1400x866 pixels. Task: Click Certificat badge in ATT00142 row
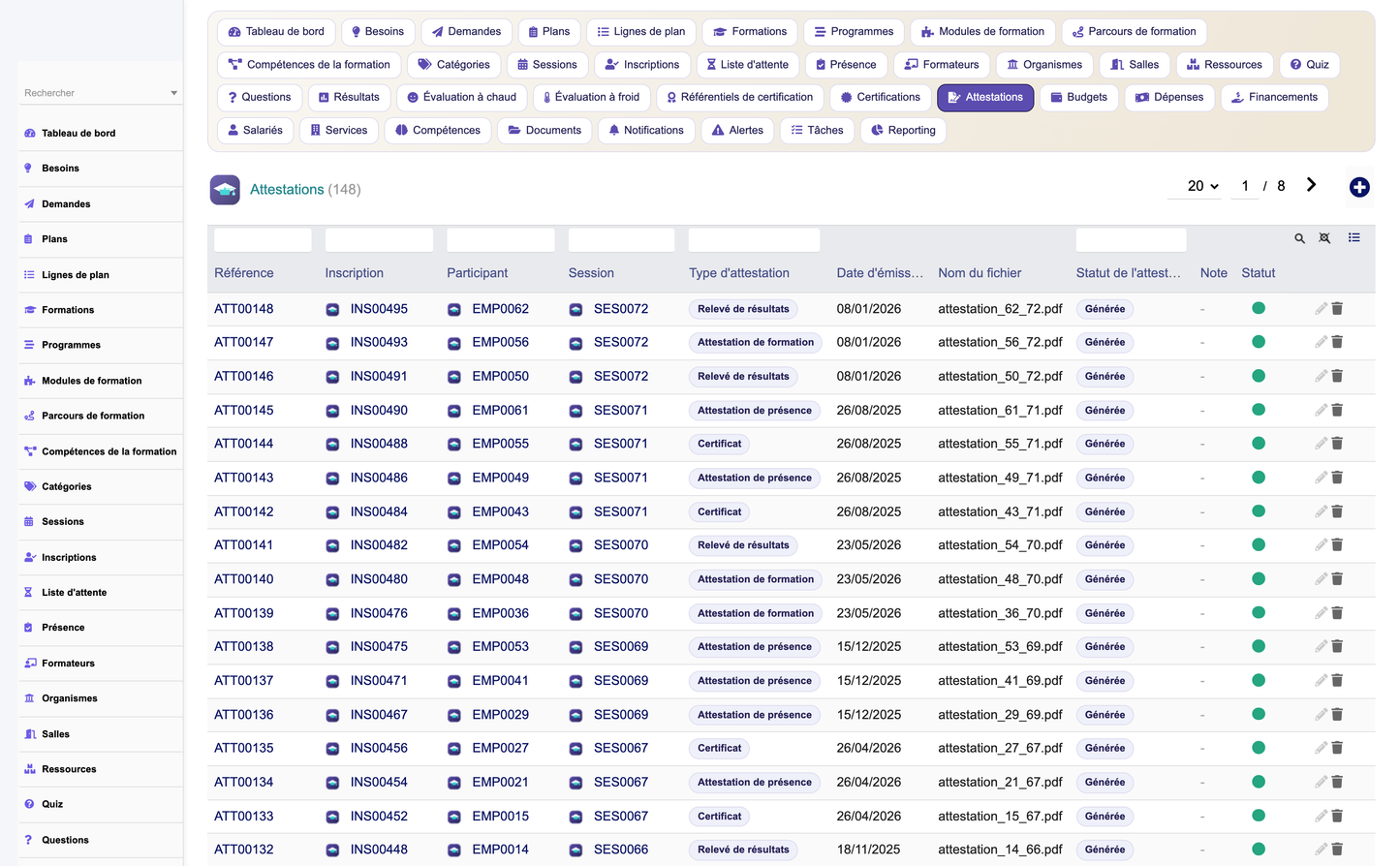(x=720, y=511)
